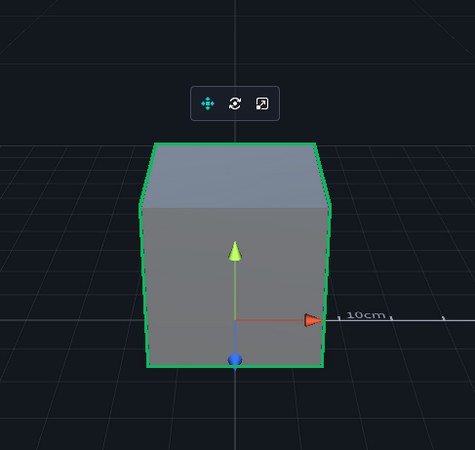475x450 pixels.
Task: Click the green Y-axis arrow cone
Action: point(235,251)
